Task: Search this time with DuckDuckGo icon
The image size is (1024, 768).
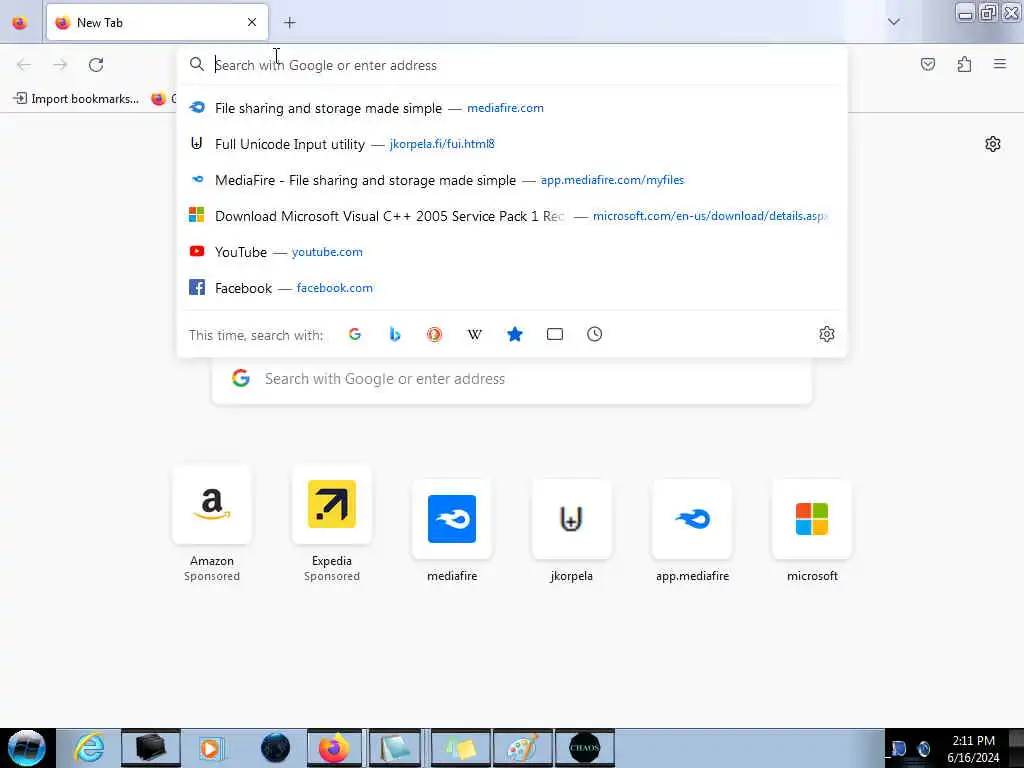Action: point(434,334)
